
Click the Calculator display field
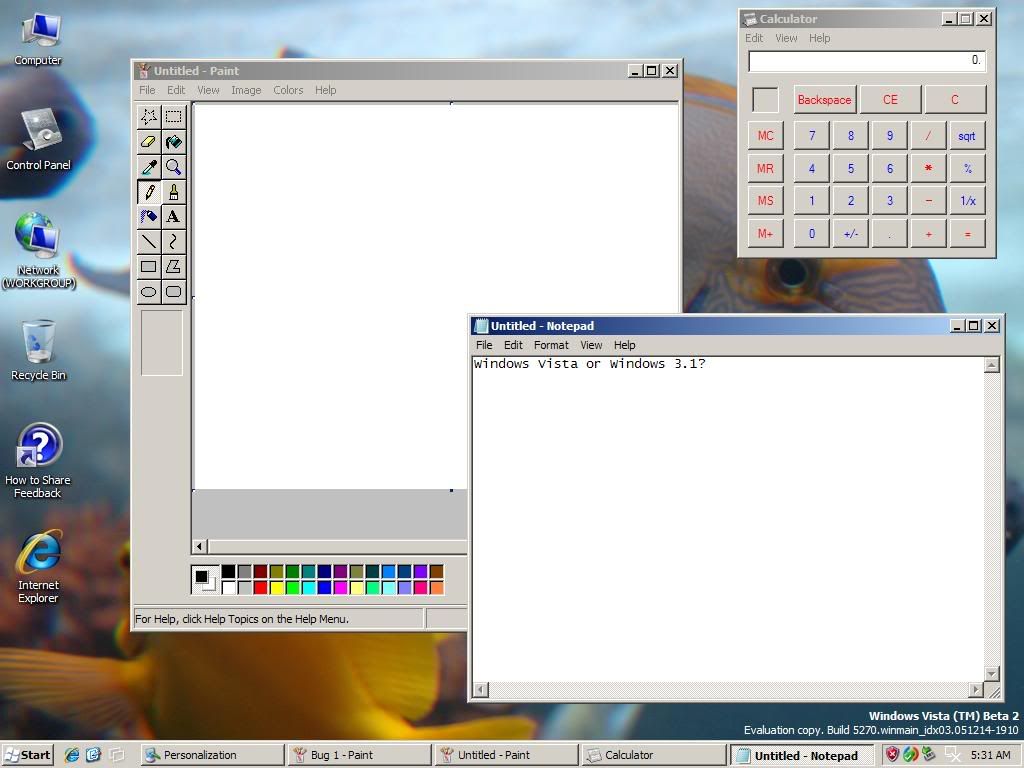pyautogui.click(x=866, y=61)
